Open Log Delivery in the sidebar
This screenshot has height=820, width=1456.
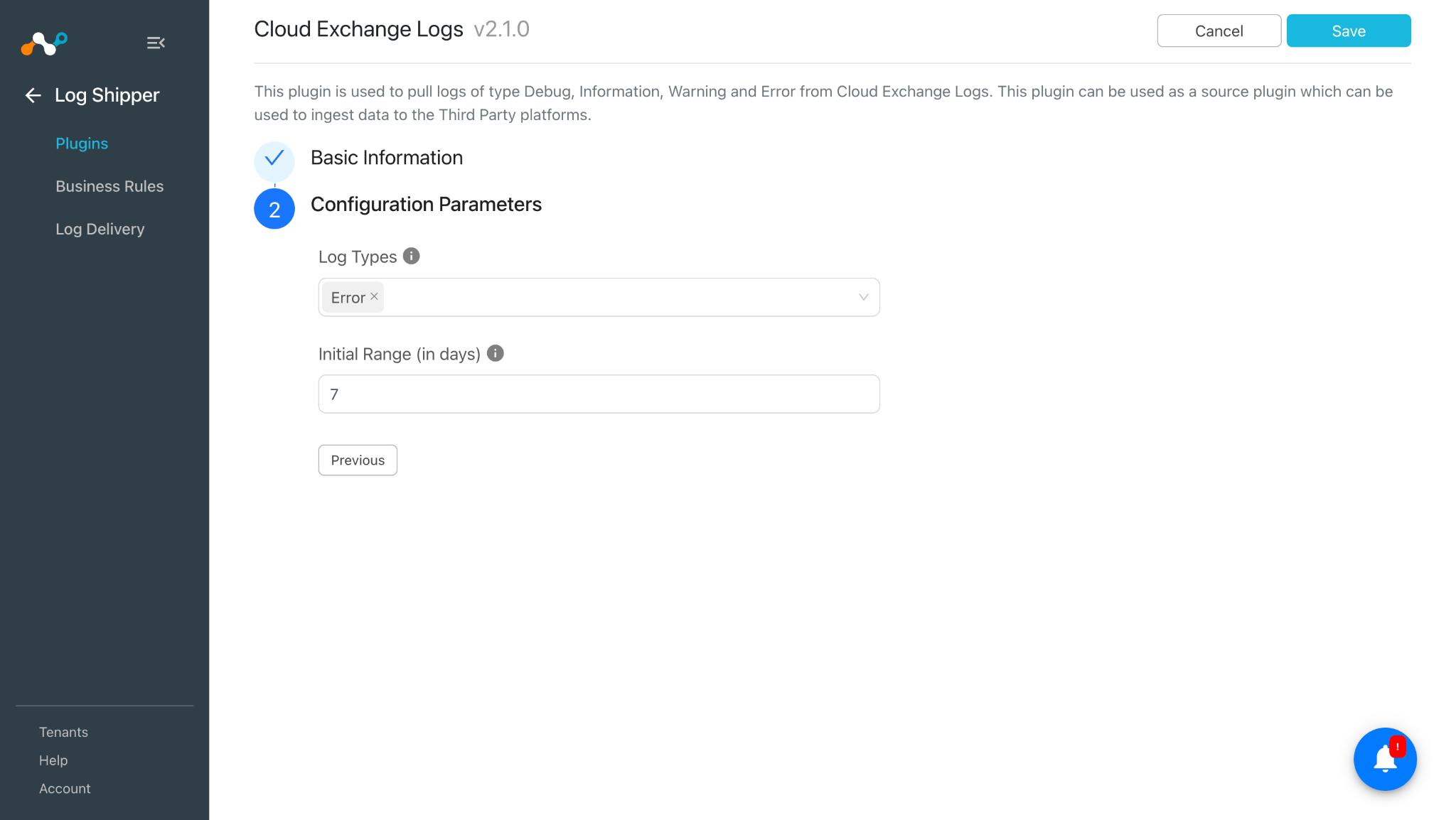point(100,229)
